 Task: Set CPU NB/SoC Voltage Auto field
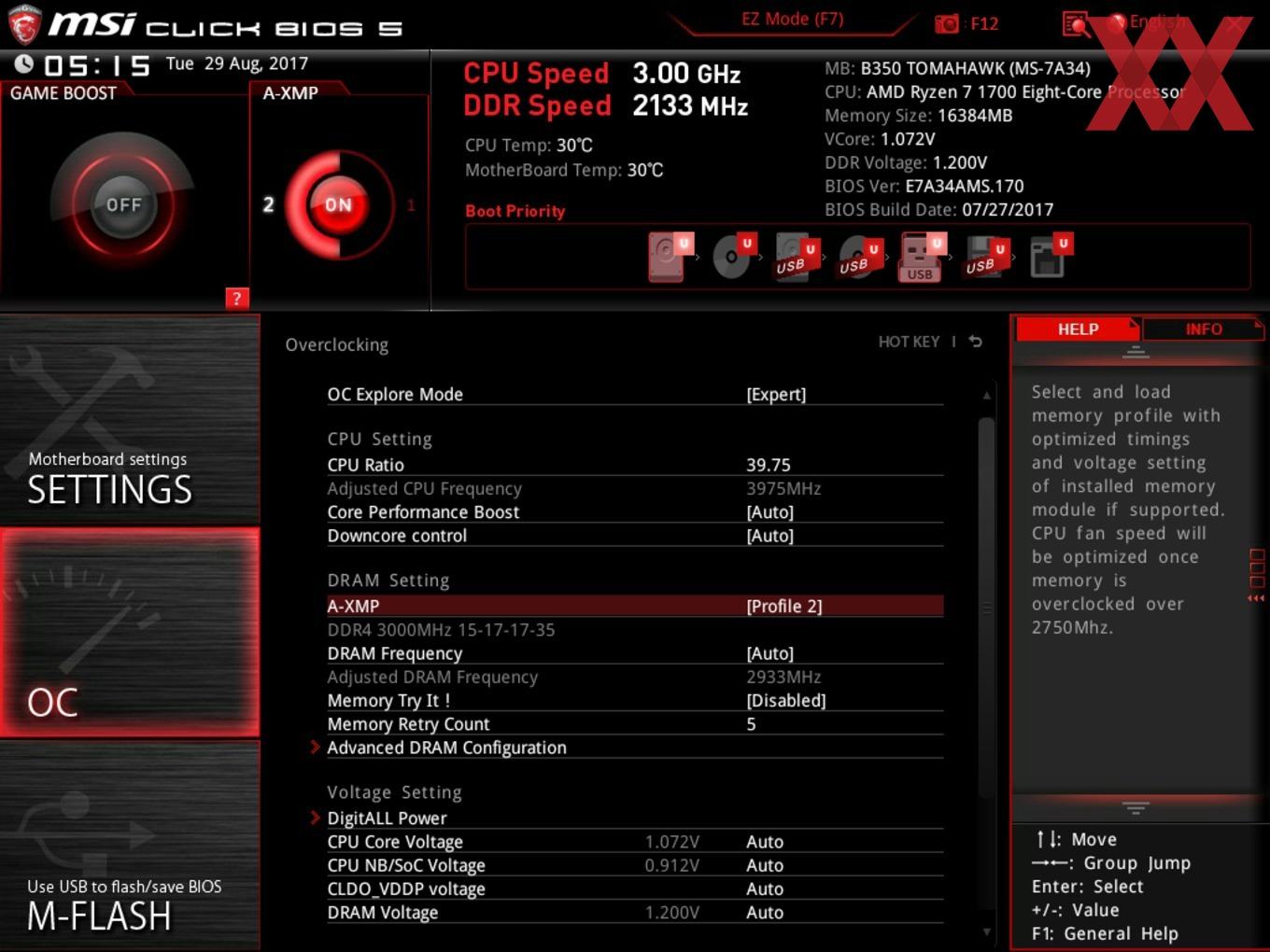(765, 865)
